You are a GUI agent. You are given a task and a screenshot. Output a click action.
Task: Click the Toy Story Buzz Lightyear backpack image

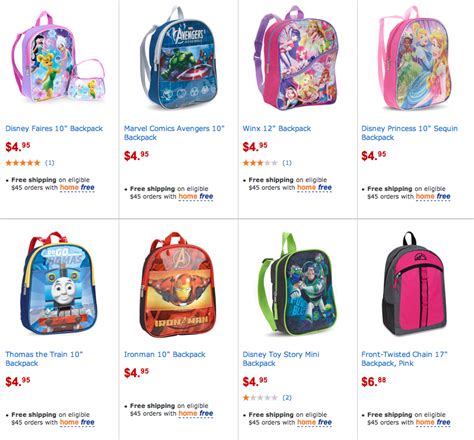click(297, 283)
